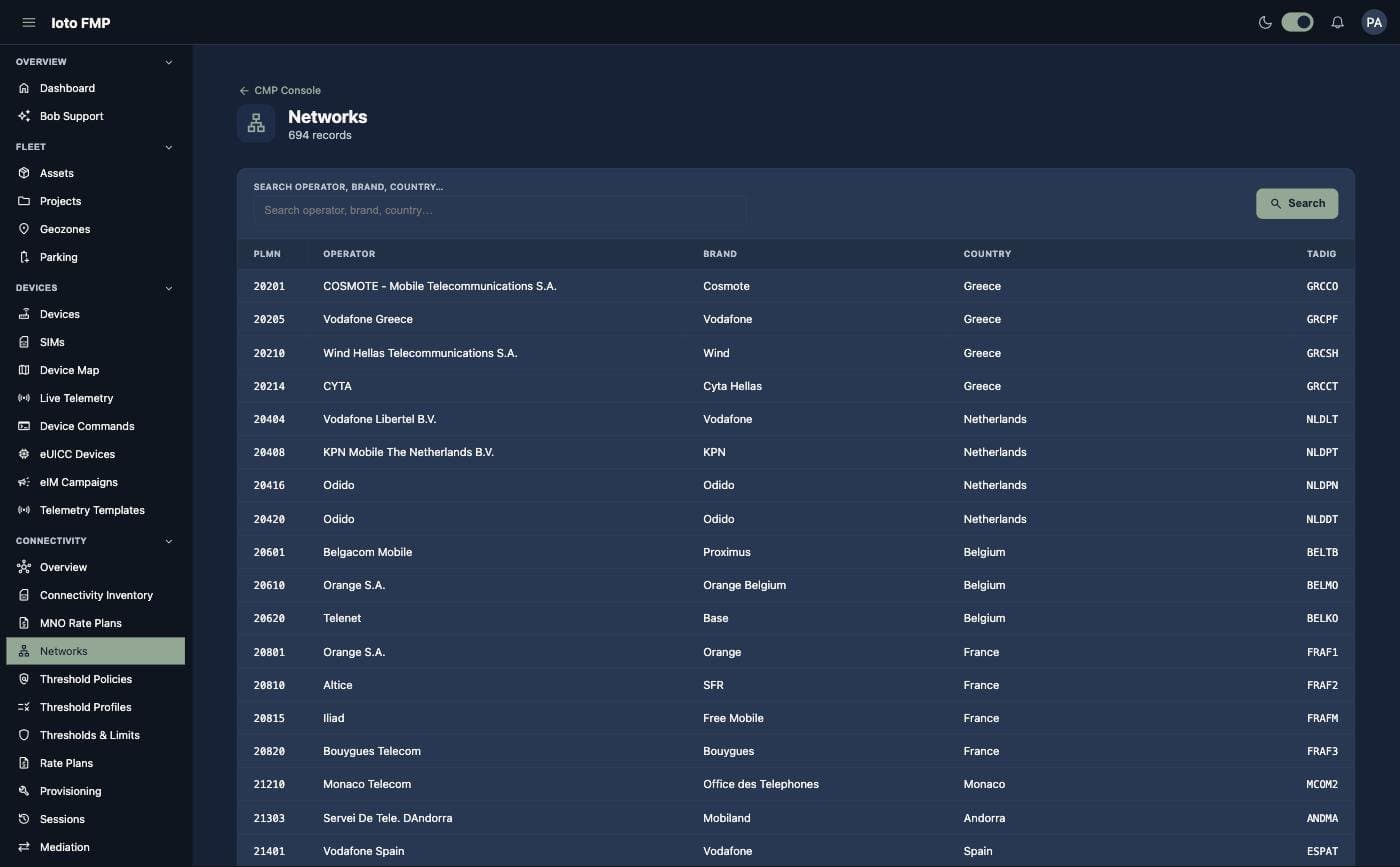Select the row for PLMN 20201

(x=795, y=286)
